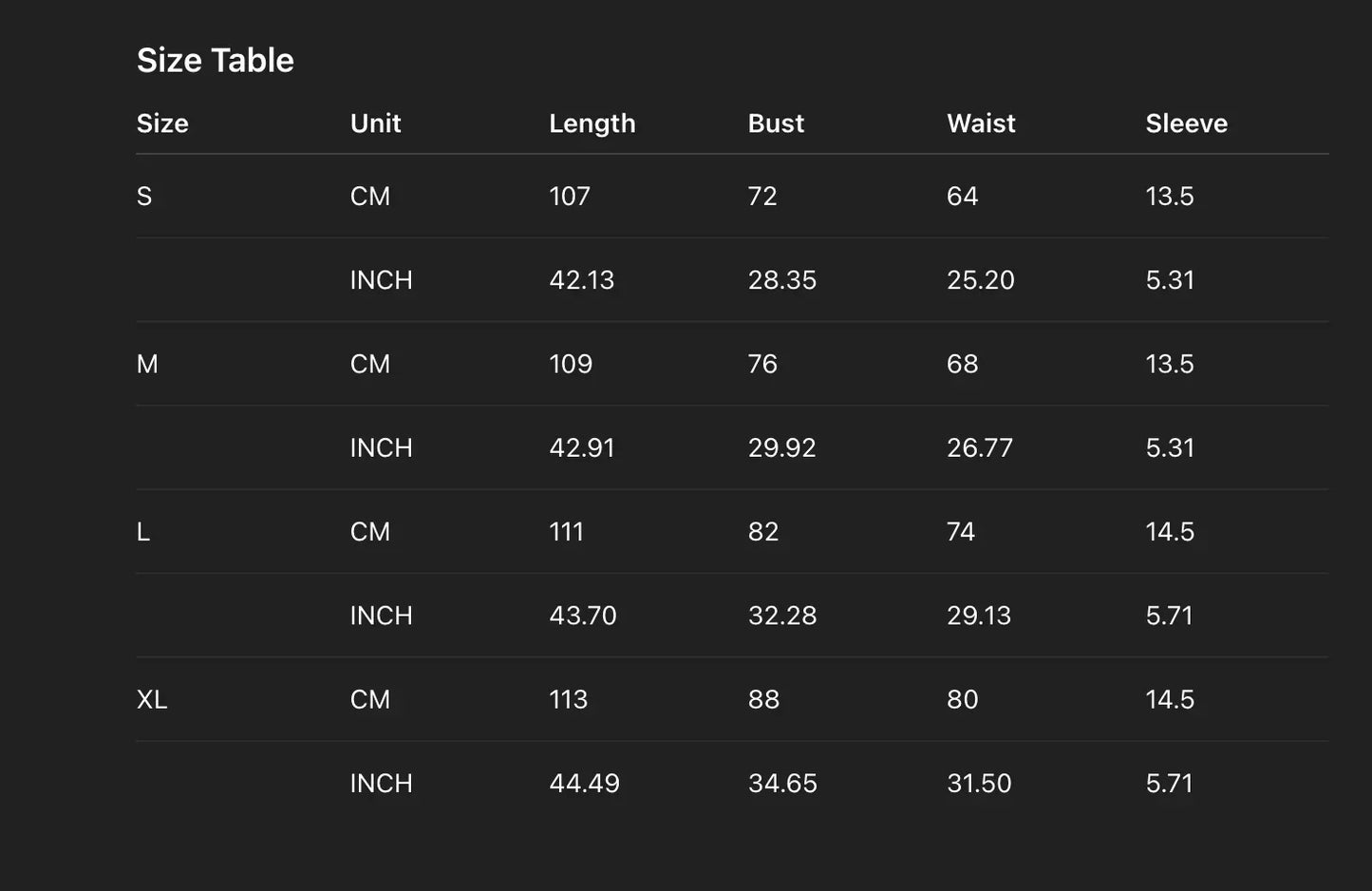Click the Length column header
The image size is (1372, 891).
592,123
